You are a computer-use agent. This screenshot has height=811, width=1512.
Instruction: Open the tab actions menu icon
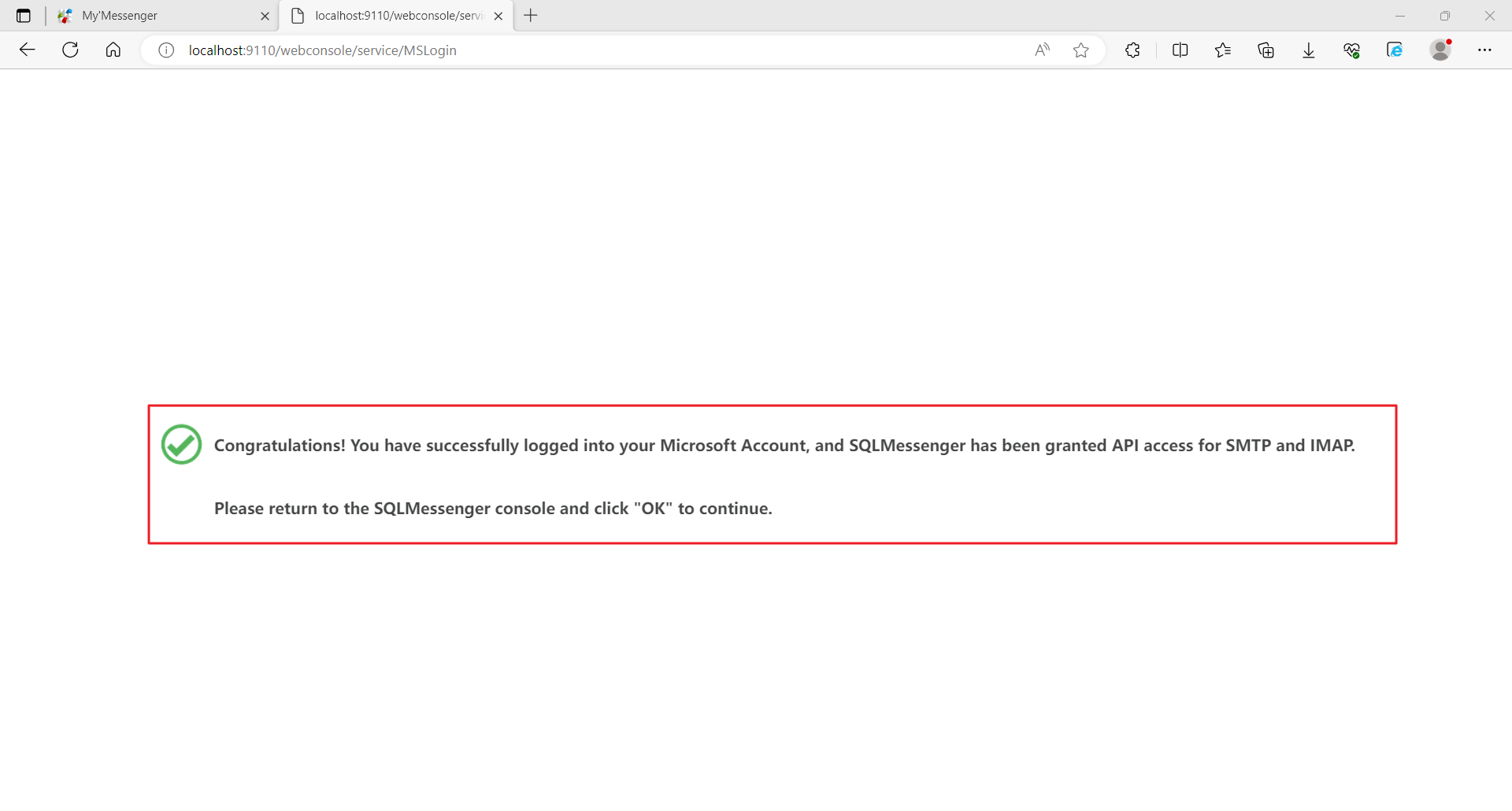(24, 16)
